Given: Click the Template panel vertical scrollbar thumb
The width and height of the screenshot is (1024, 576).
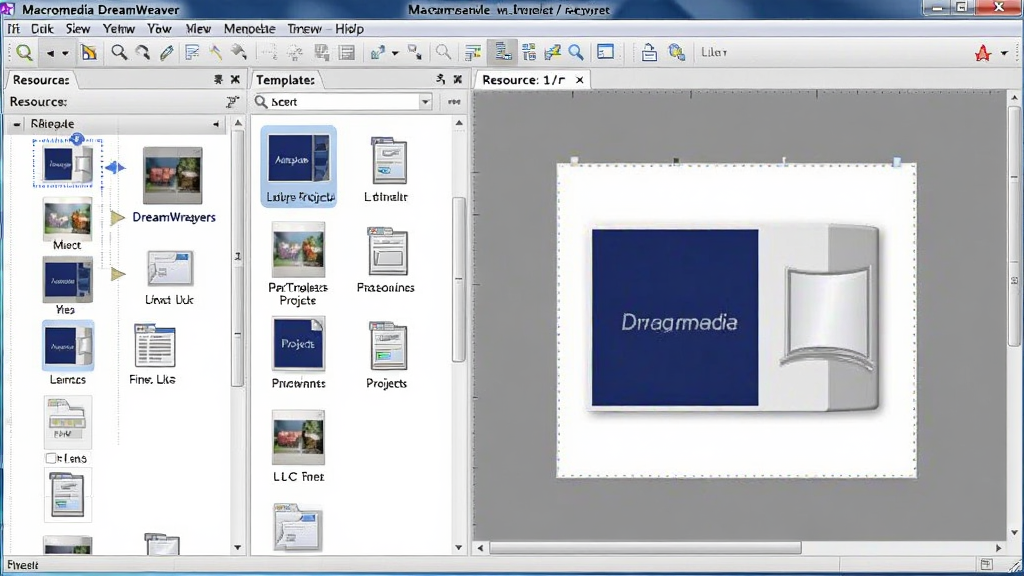Looking at the screenshot, I should pos(458,279).
